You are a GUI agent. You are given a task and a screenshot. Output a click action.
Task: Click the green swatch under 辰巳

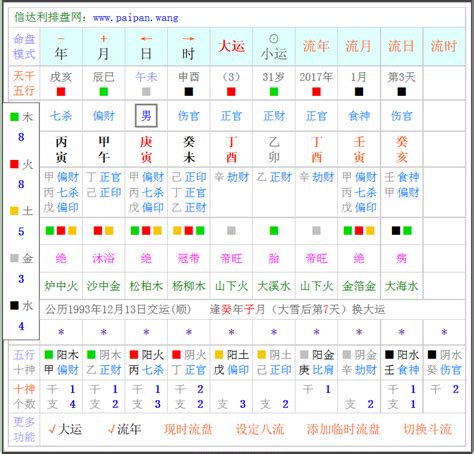104,92
